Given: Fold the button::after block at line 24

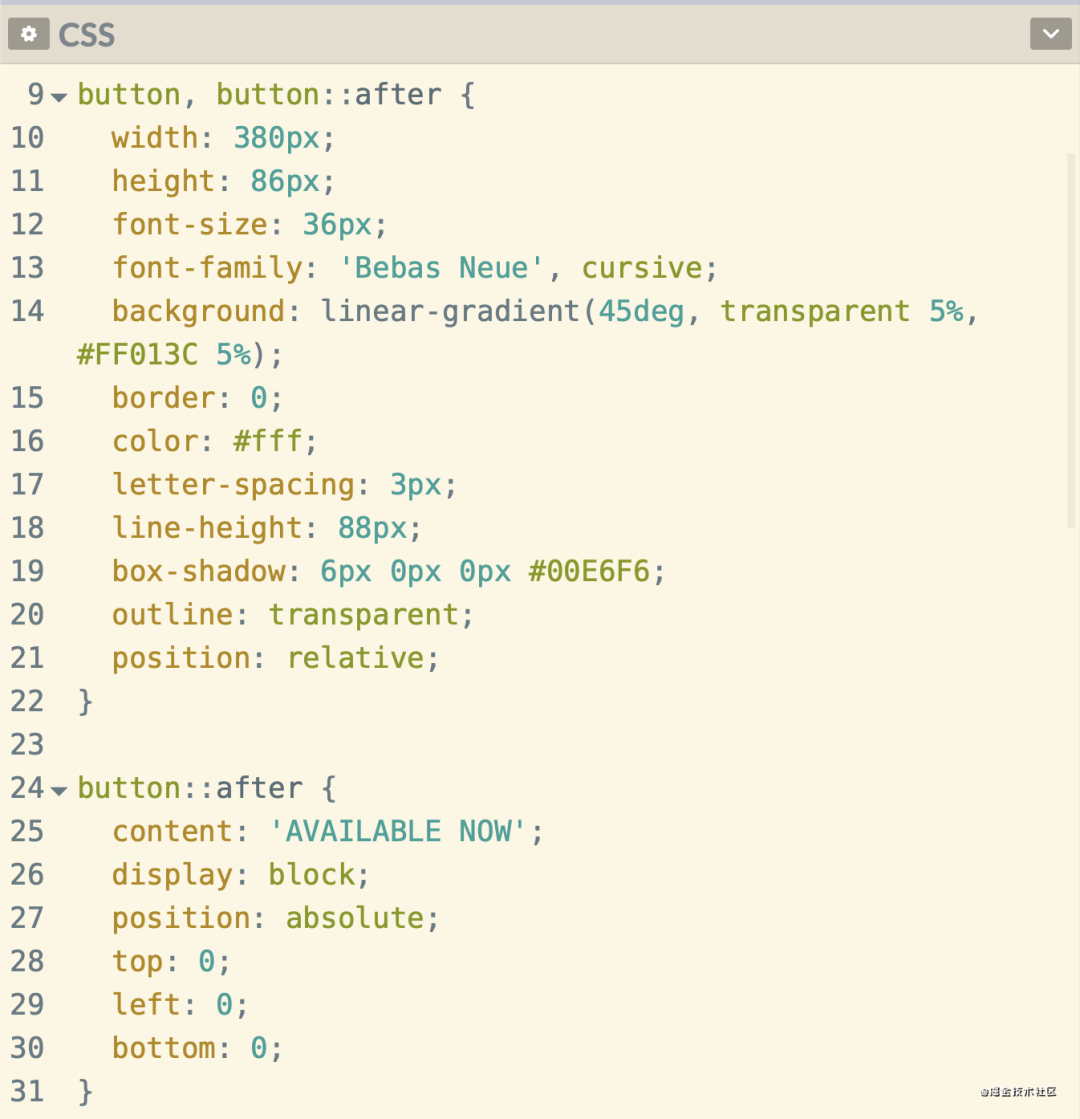Looking at the screenshot, I should 59,791.
